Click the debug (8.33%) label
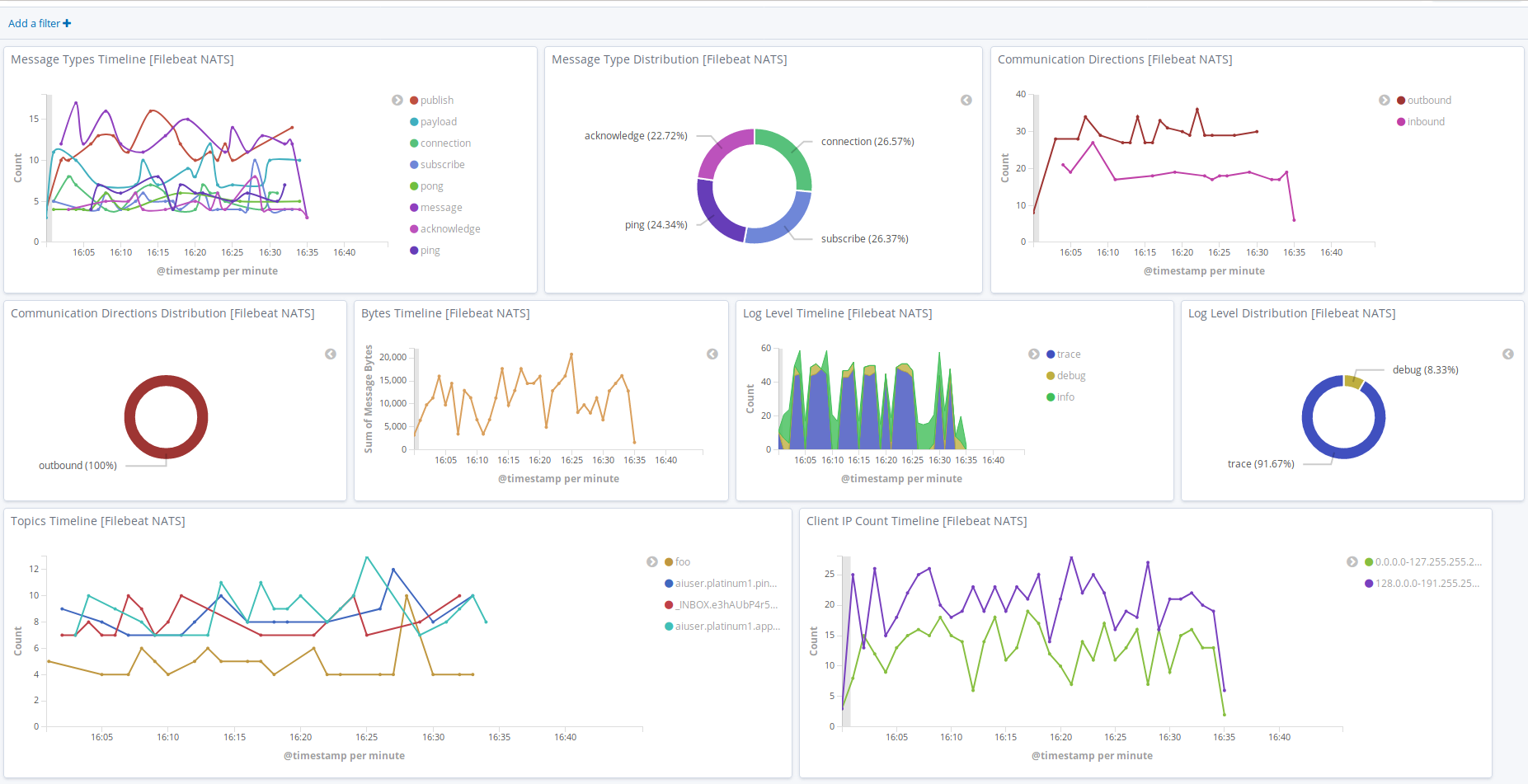The image size is (1528, 784). coord(1426,369)
